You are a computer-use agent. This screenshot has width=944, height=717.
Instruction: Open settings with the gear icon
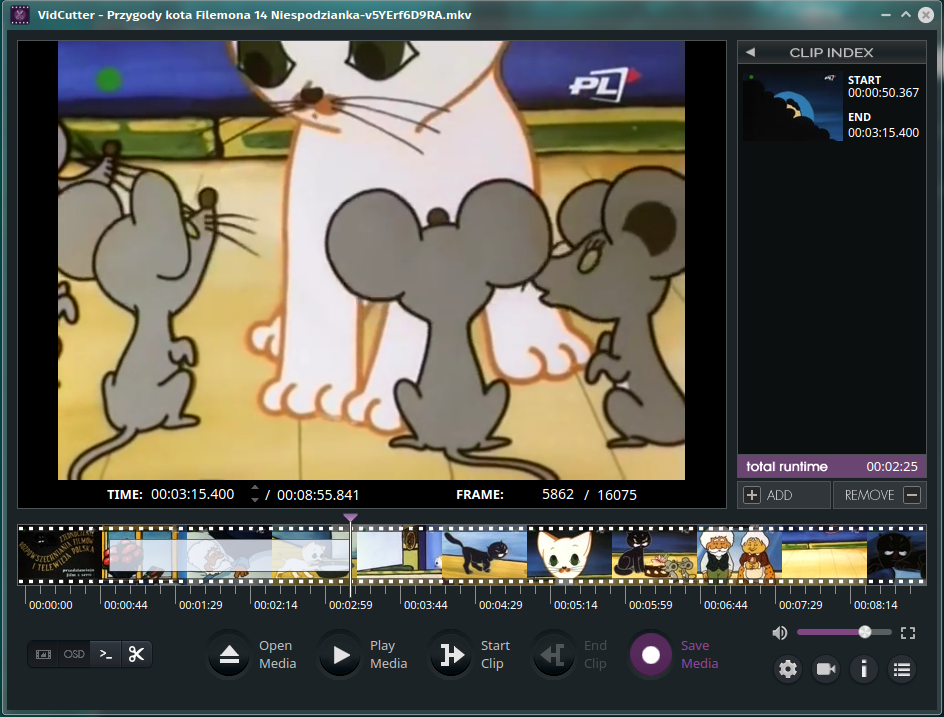coord(788,669)
